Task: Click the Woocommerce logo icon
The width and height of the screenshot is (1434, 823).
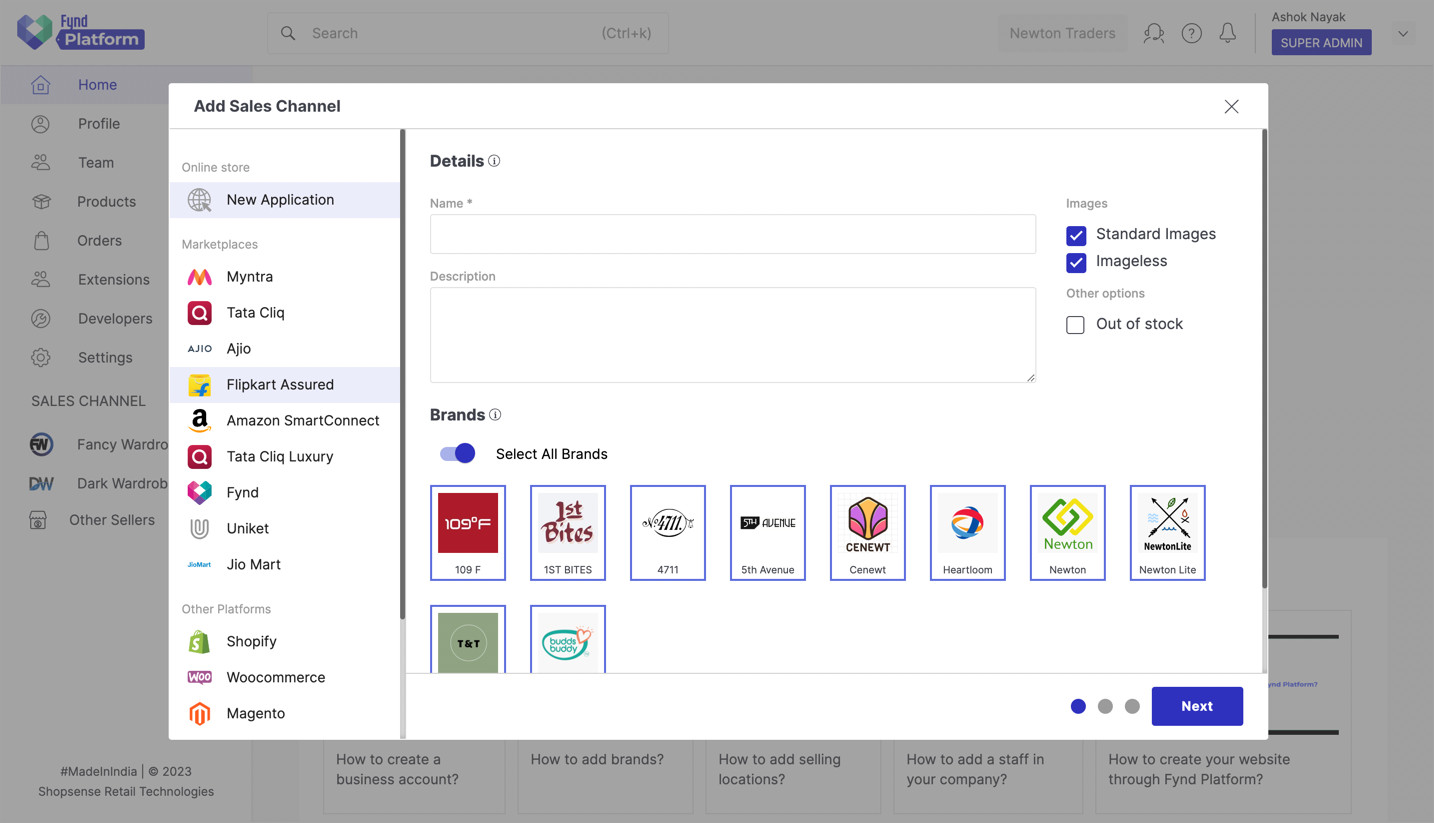Action: point(200,678)
